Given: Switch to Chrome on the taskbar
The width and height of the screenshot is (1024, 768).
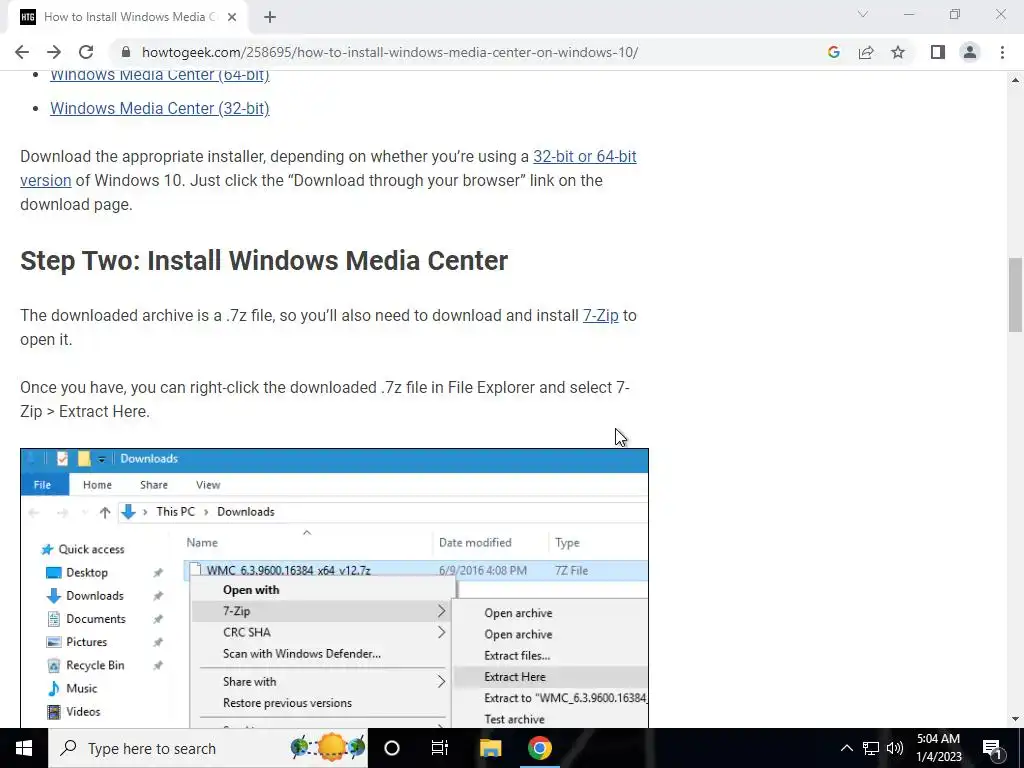Looking at the screenshot, I should click(x=539, y=748).
